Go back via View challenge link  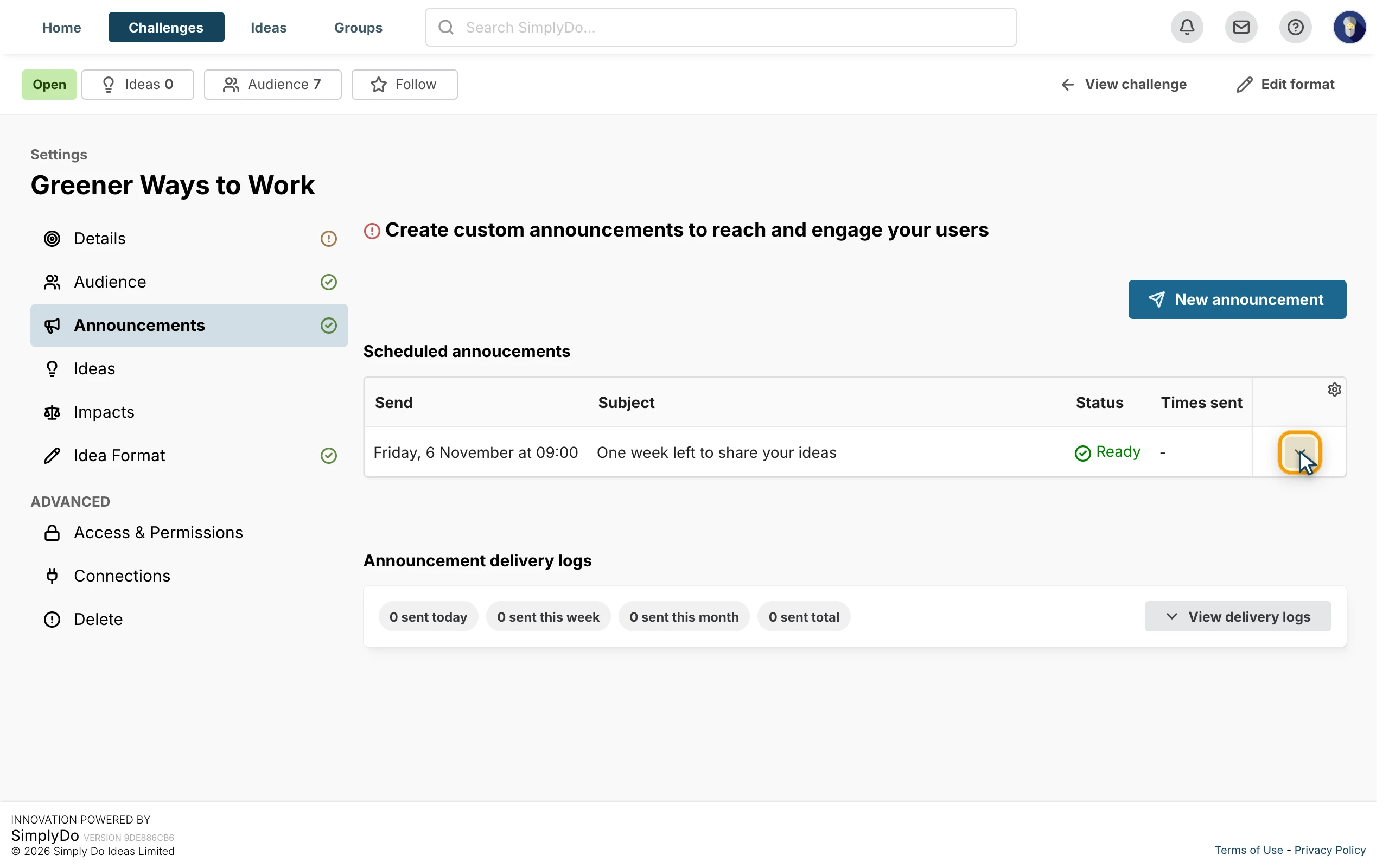(x=1123, y=85)
